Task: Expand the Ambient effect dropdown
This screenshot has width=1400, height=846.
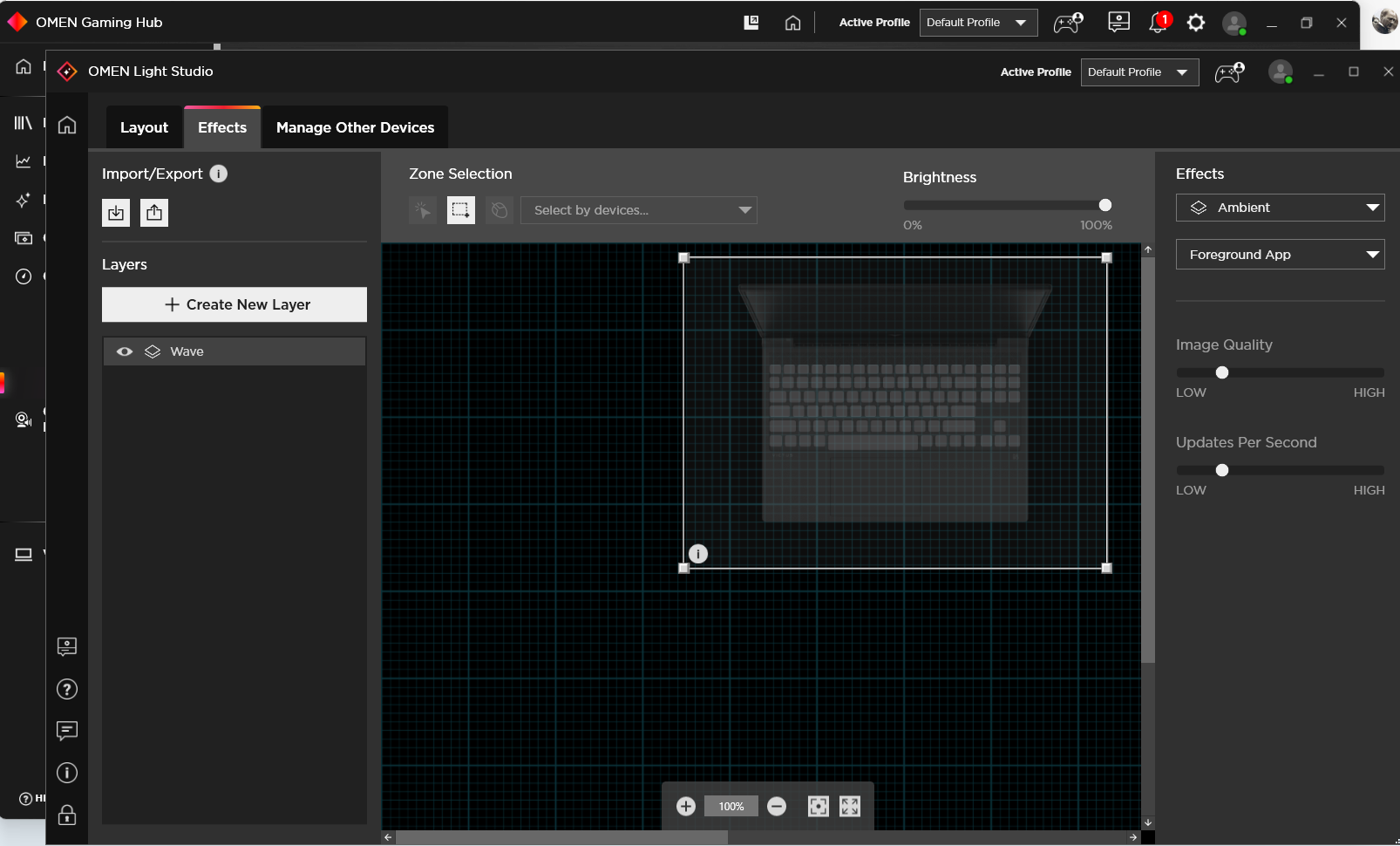Action: (x=1280, y=208)
